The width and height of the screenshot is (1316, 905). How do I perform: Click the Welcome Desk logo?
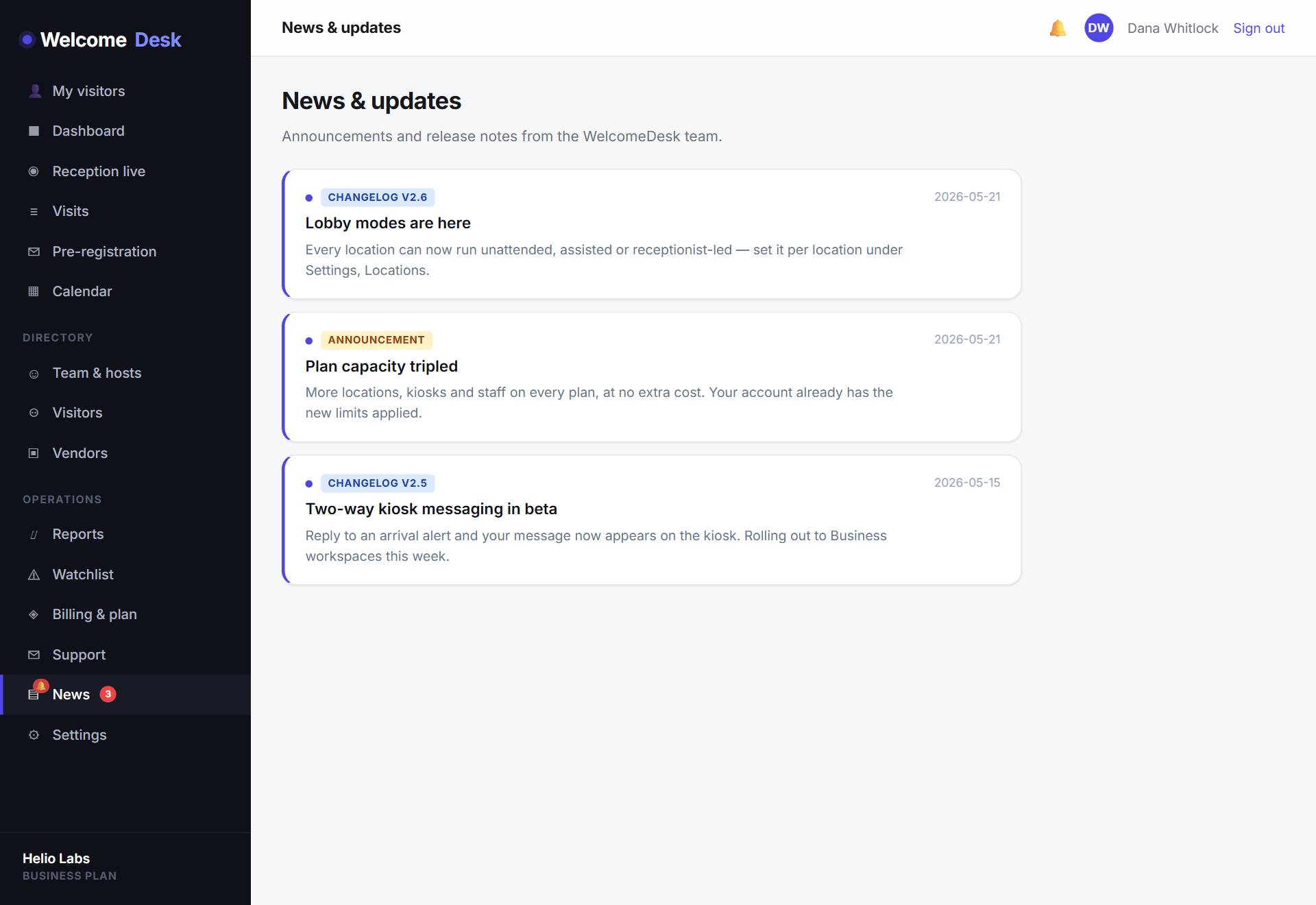pyautogui.click(x=101, y=40)
